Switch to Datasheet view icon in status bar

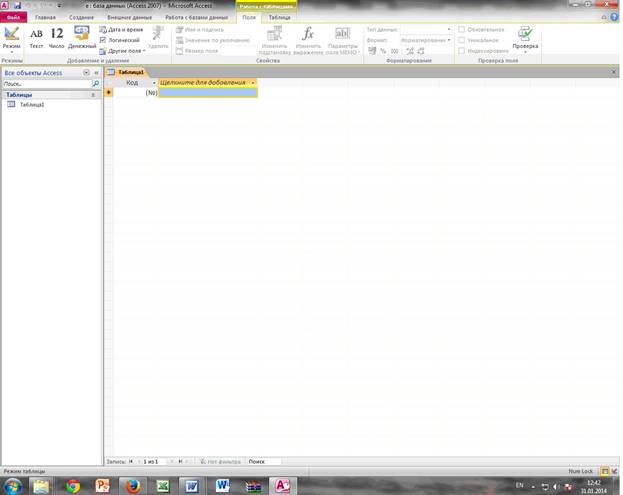605,472
